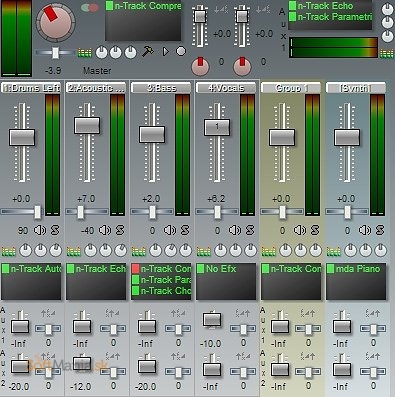Click the Synth channel pan slider
395x397 pixels.
pos(348,212)
